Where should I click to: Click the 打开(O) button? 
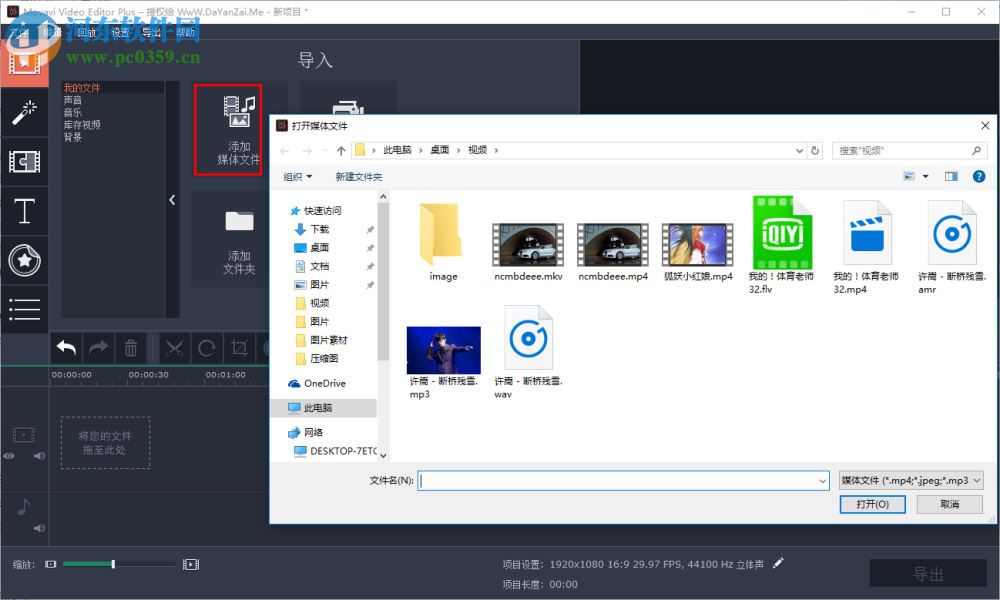tap(872, 504)
